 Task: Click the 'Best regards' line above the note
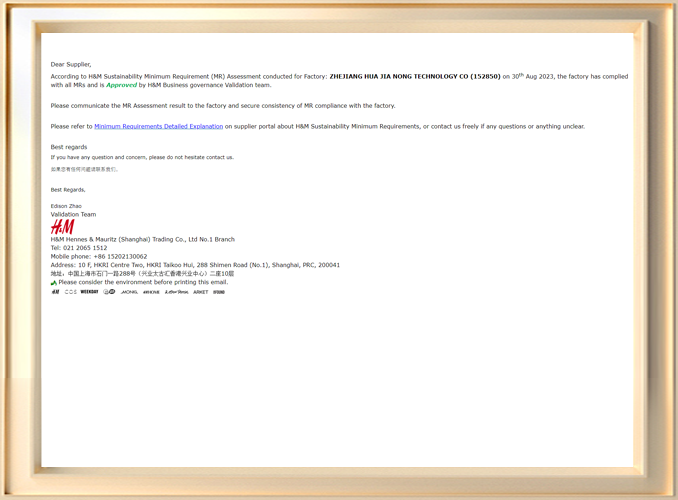coord(69,147)
